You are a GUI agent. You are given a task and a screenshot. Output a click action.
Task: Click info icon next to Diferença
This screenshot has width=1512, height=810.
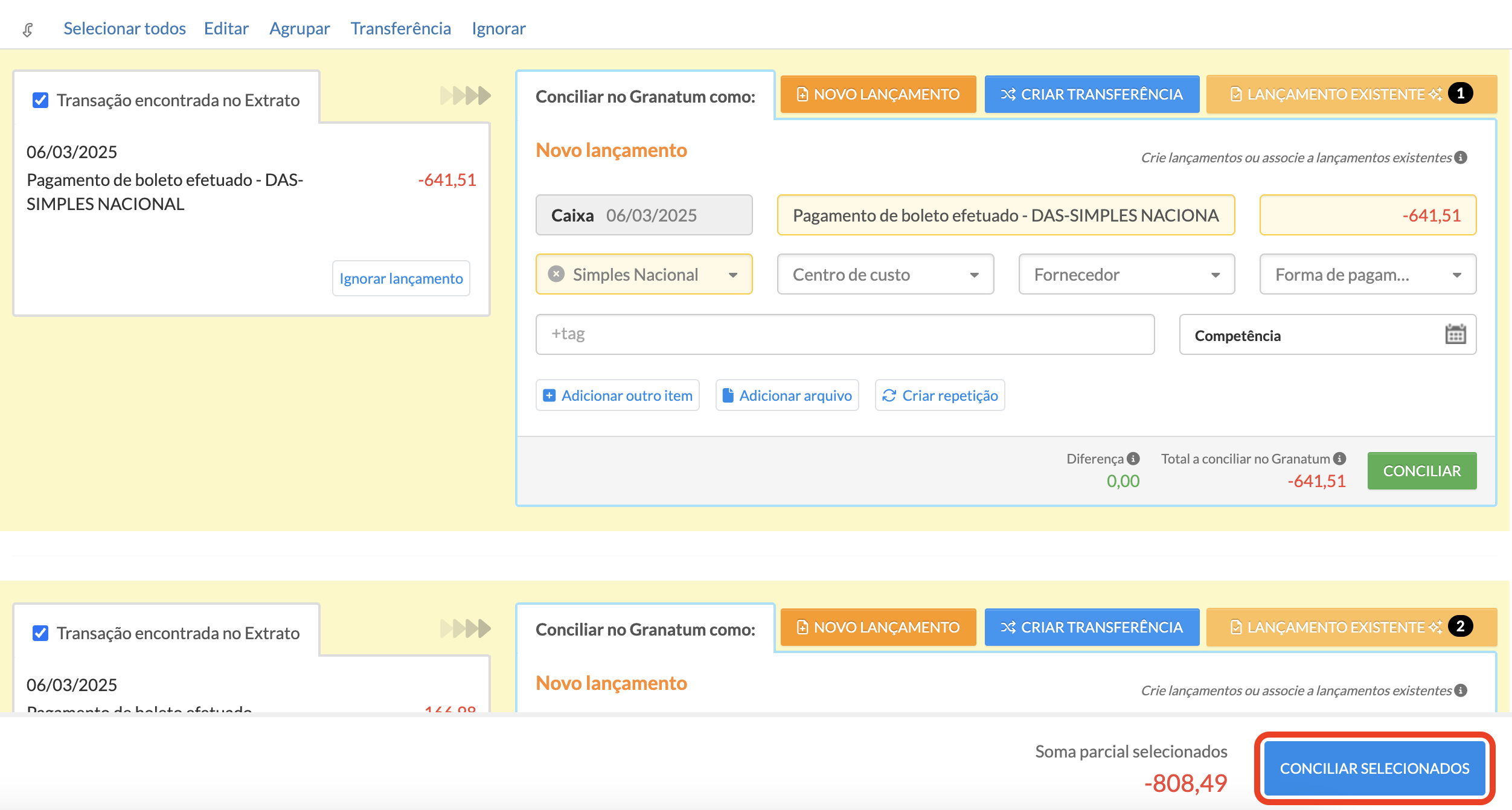1133,459
